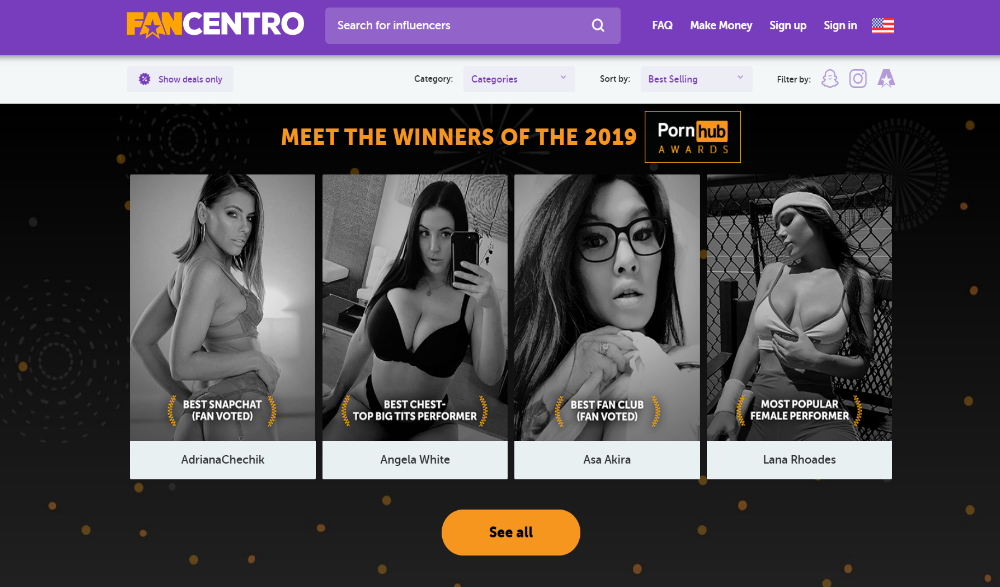1000x587 pixels.
Task: Click the Sign up link
Action: (x=788, y=26)
